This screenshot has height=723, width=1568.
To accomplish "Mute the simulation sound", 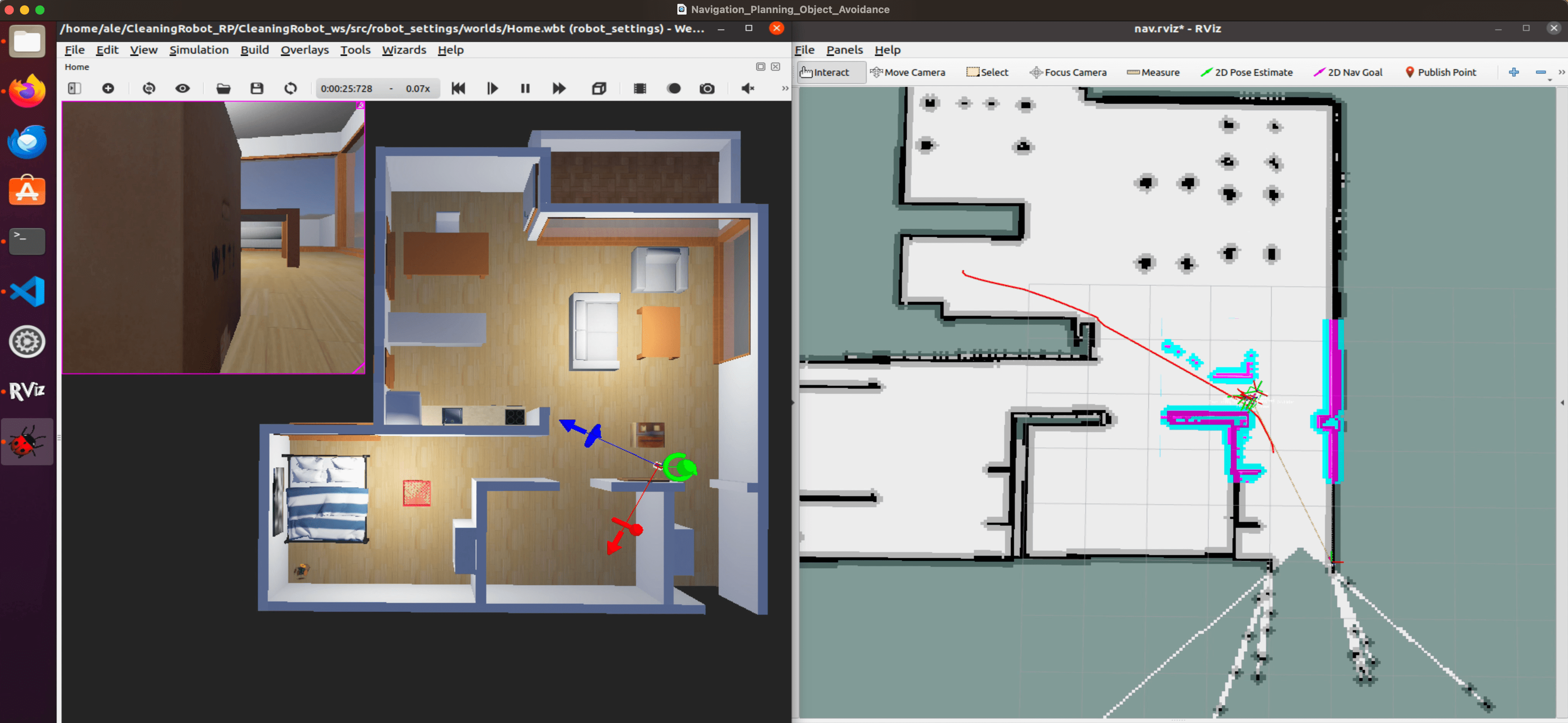I will coord(748,88).
